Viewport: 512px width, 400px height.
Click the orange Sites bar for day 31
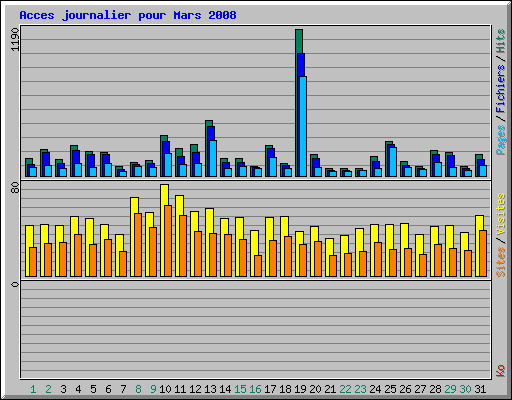tap(483, 253)
